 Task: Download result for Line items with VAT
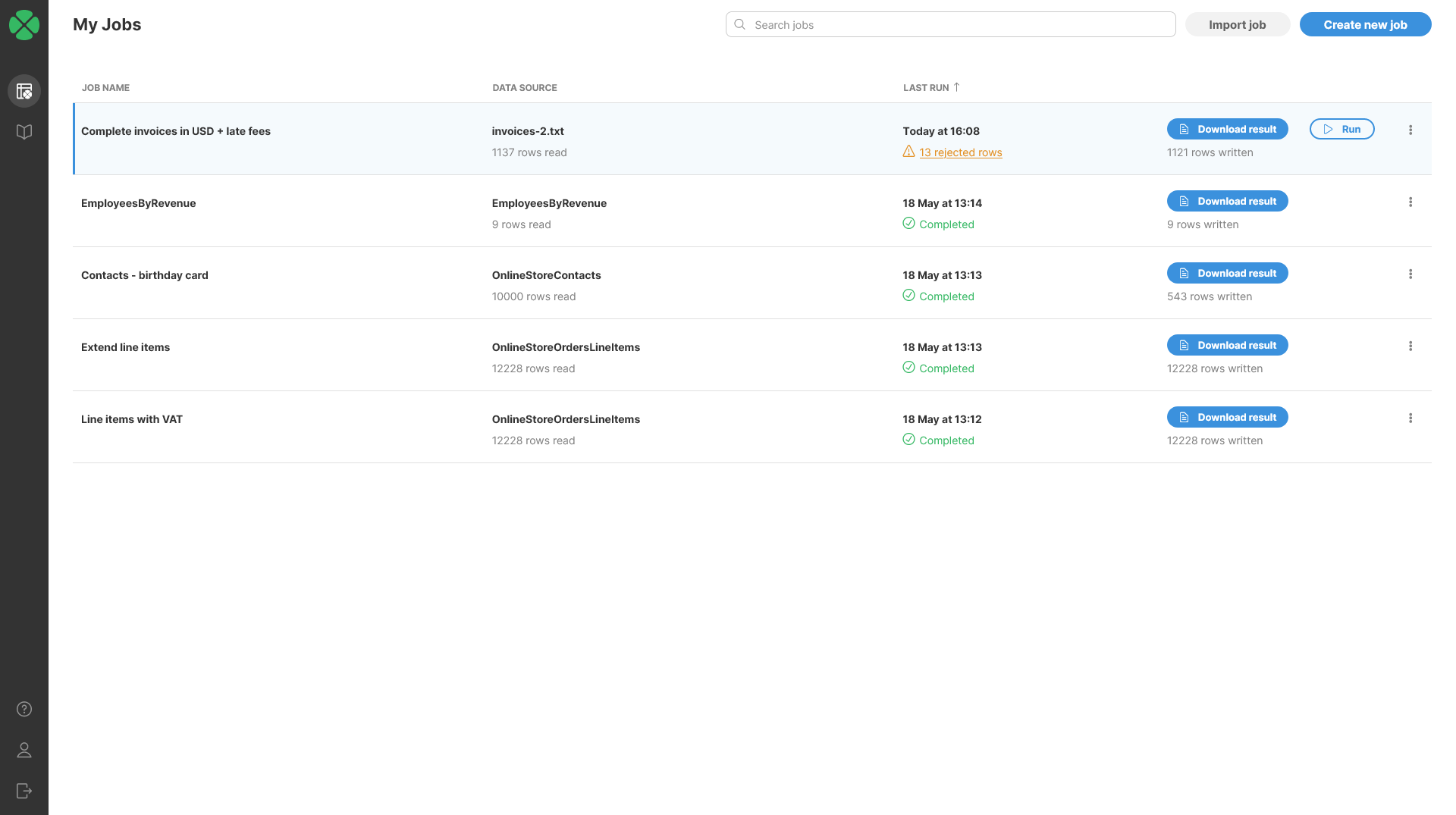[x=1227, y=417]
